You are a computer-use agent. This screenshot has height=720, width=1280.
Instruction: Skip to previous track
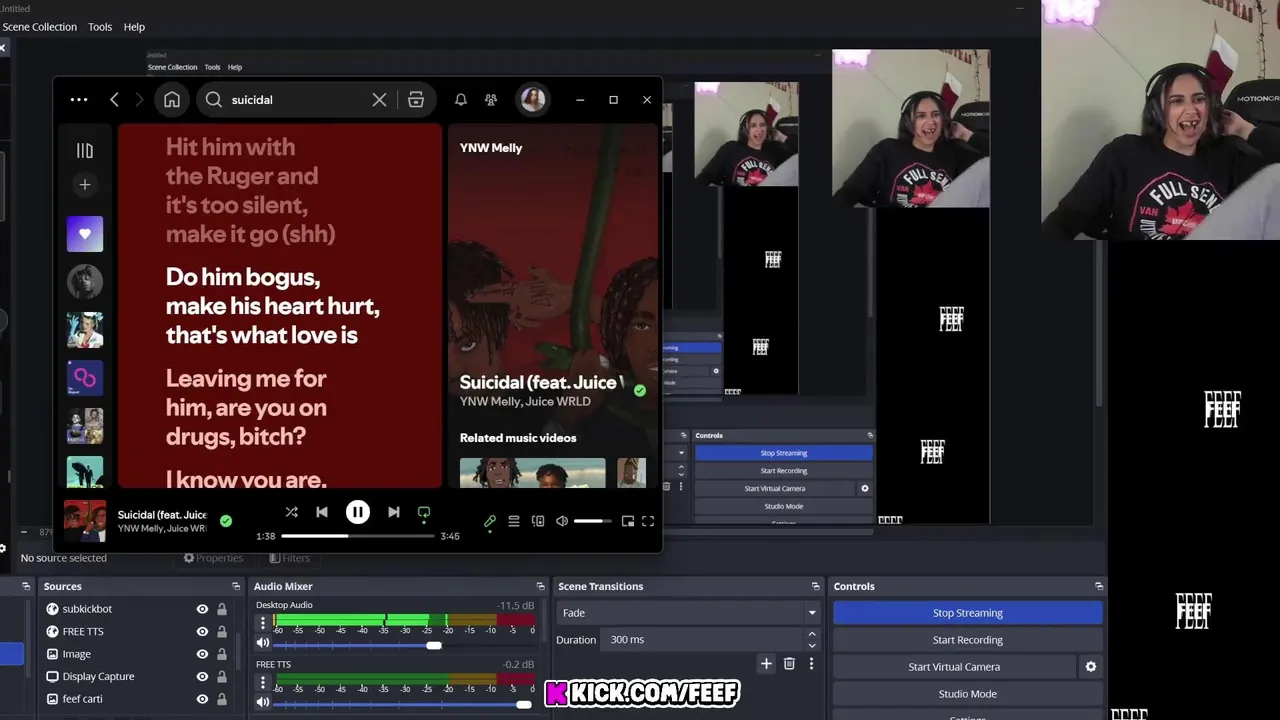pyautogui.click(x=322, y=512)
